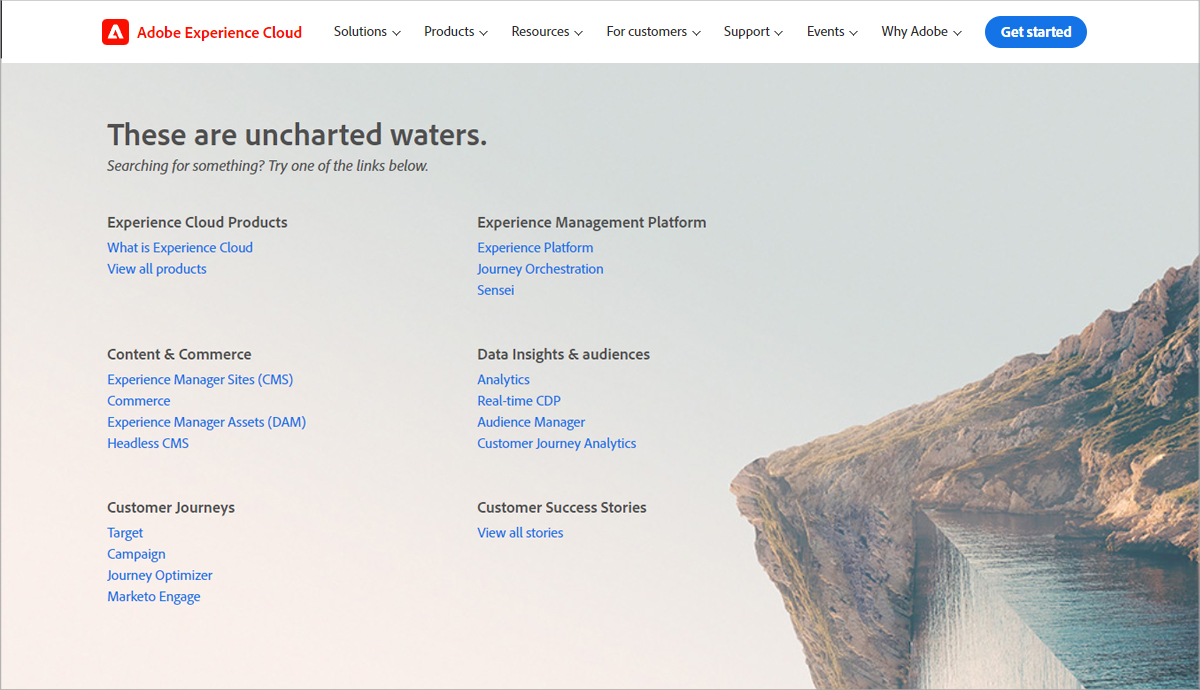This screenshot has width=1200, height=690.
Task: Click the 'Experience Management Platform' heading
Action: [x=592, y=223]
